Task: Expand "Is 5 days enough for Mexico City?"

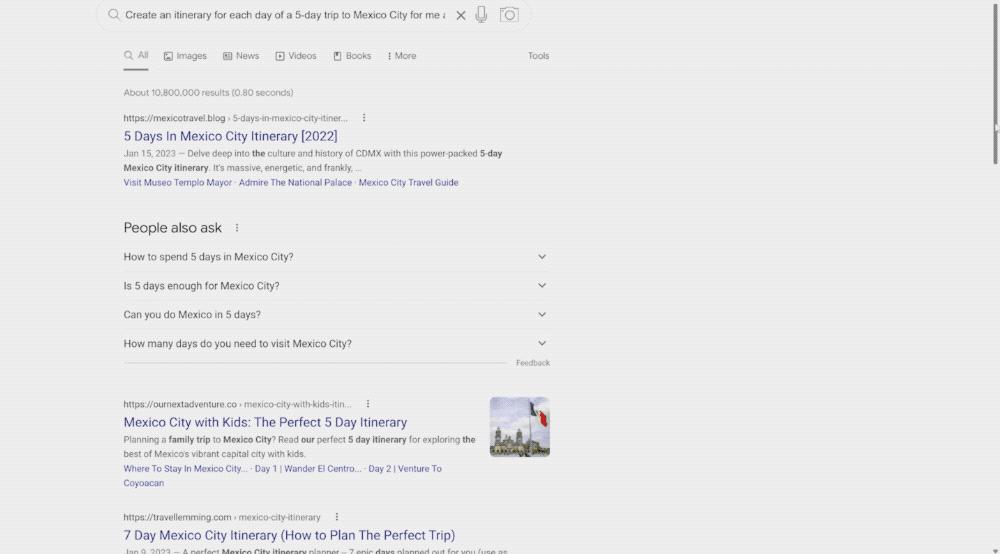Action: pos(336,286)
